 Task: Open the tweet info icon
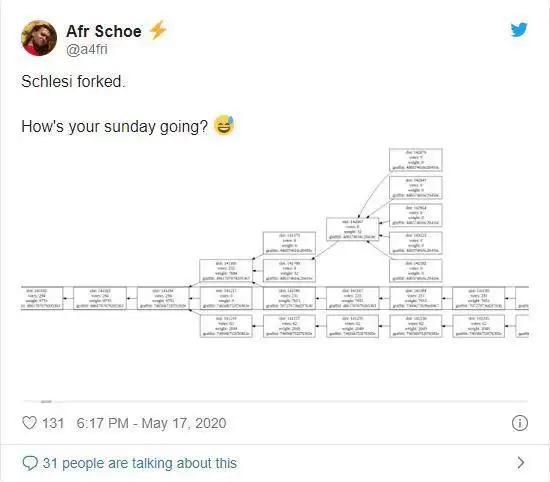[x=519, y=423]
